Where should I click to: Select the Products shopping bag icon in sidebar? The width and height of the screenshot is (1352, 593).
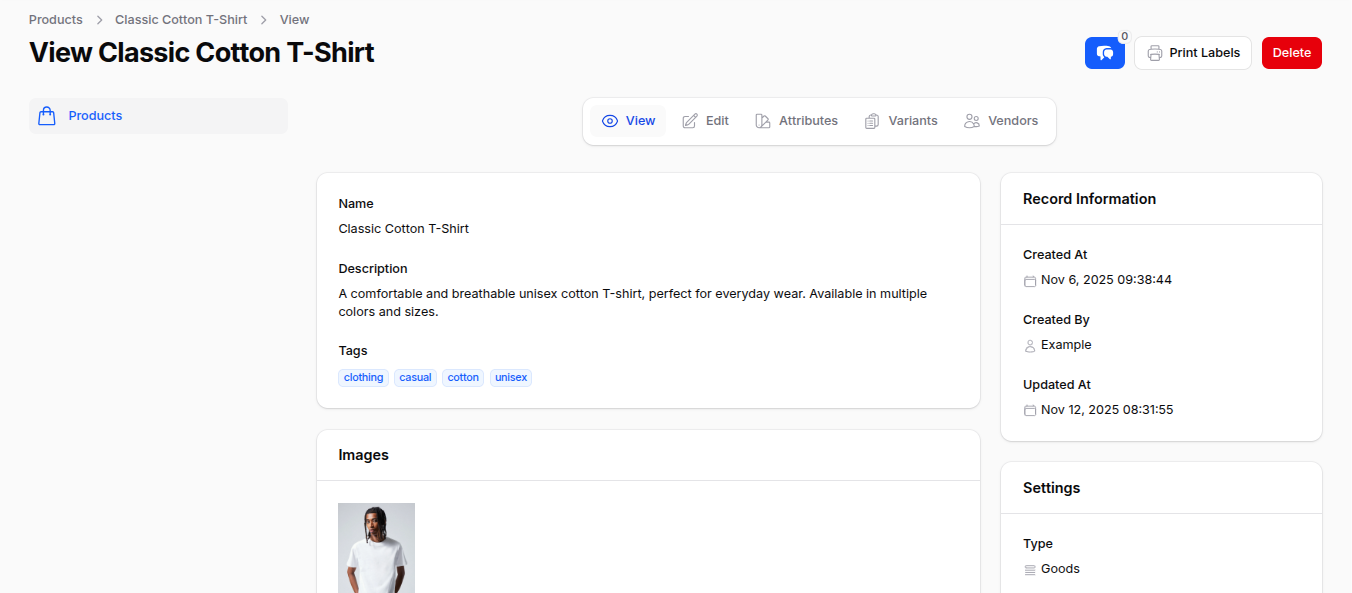coord(46,115)
